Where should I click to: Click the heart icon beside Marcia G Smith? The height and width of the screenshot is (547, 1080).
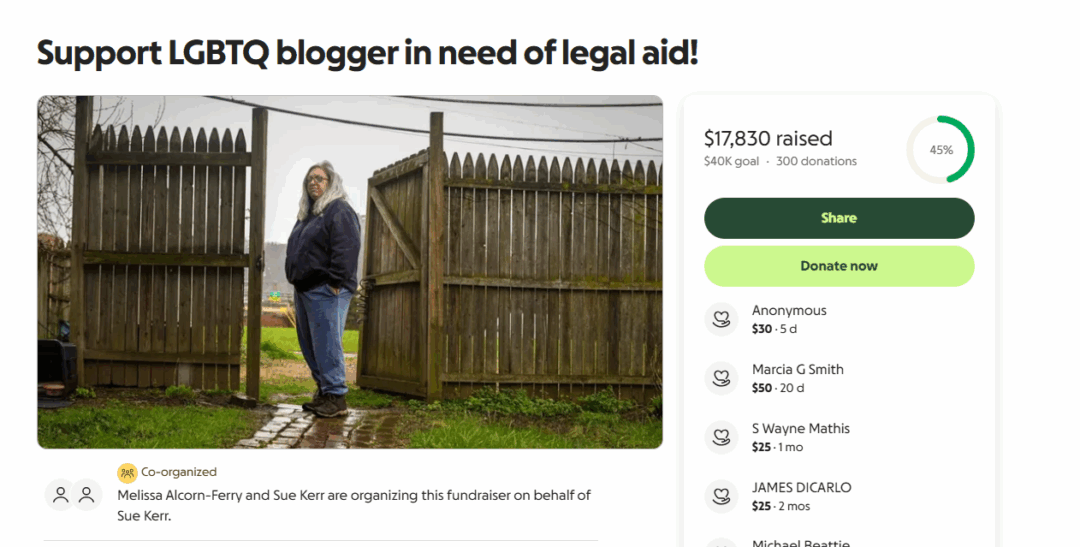tap(721, 378)
